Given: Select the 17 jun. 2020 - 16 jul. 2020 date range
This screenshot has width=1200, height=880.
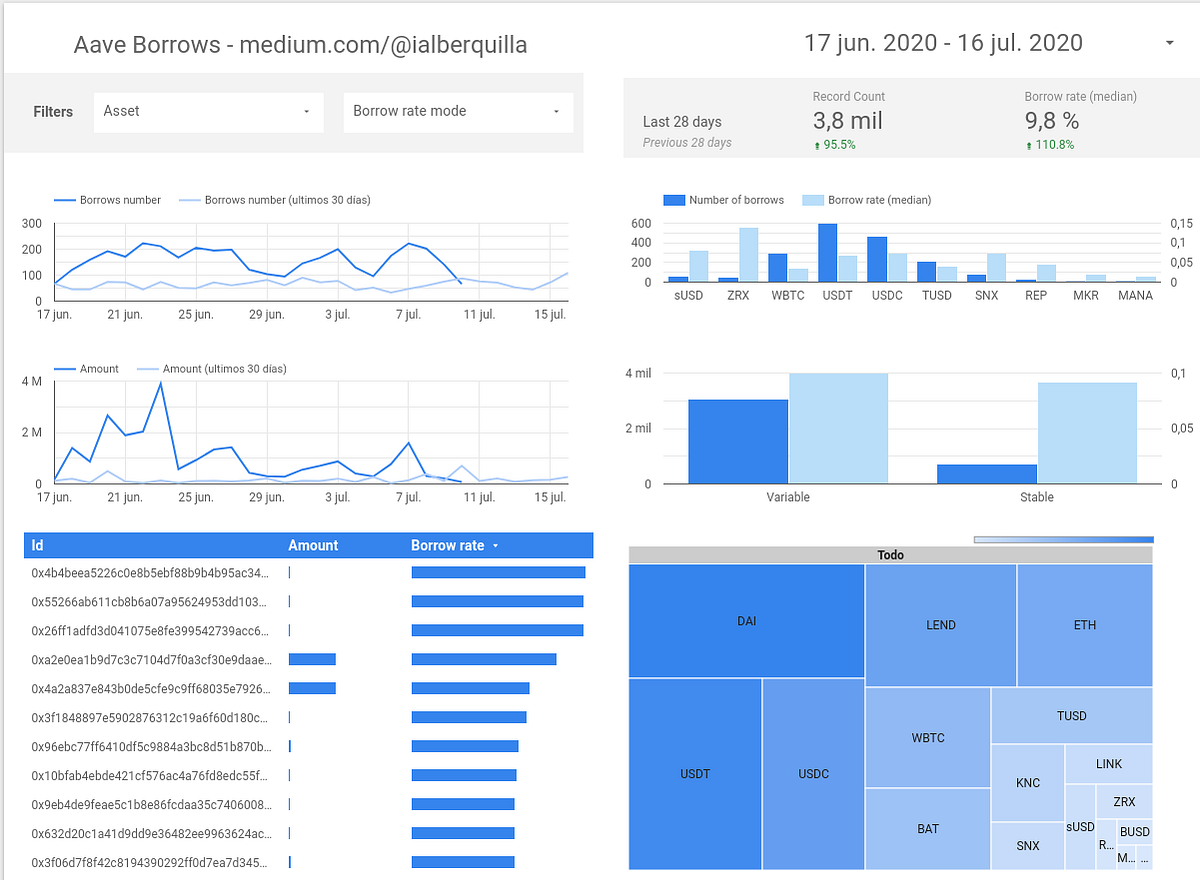Looking at the screenshot, I should 943,43.
